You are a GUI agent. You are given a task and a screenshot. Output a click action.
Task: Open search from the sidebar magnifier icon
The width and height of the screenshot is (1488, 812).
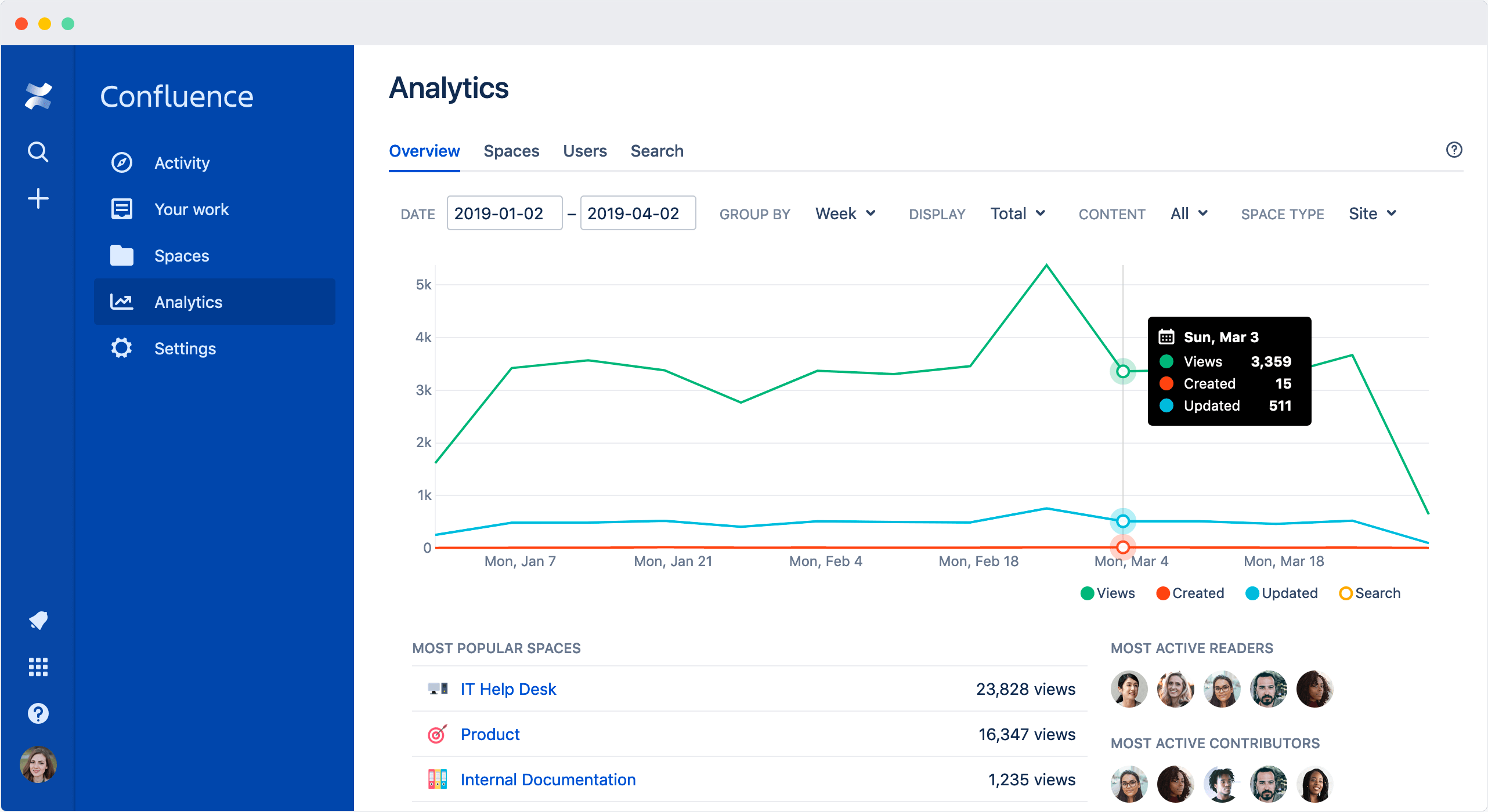click(37, 151)
